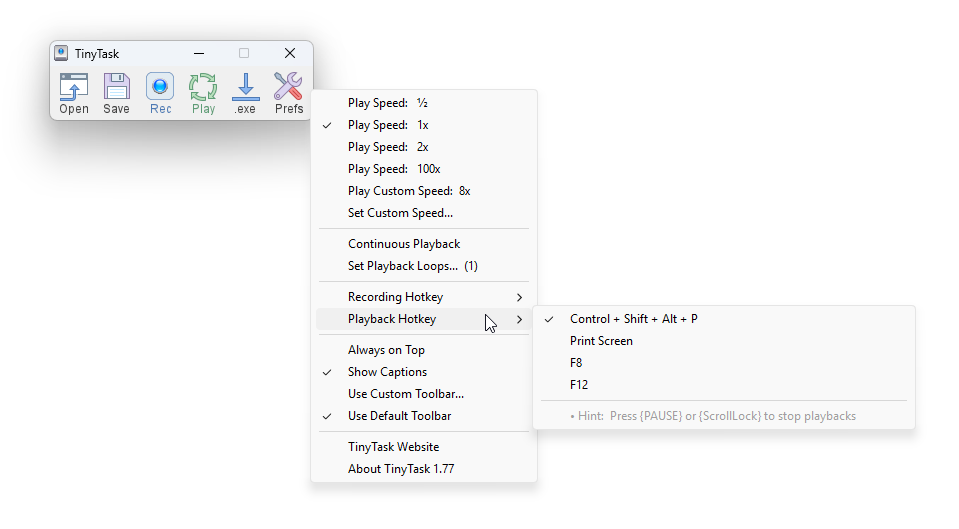Select F12 as playback hotkey
Image resolution: width=959 pixels, height=529 pixels.
point(724,385)
